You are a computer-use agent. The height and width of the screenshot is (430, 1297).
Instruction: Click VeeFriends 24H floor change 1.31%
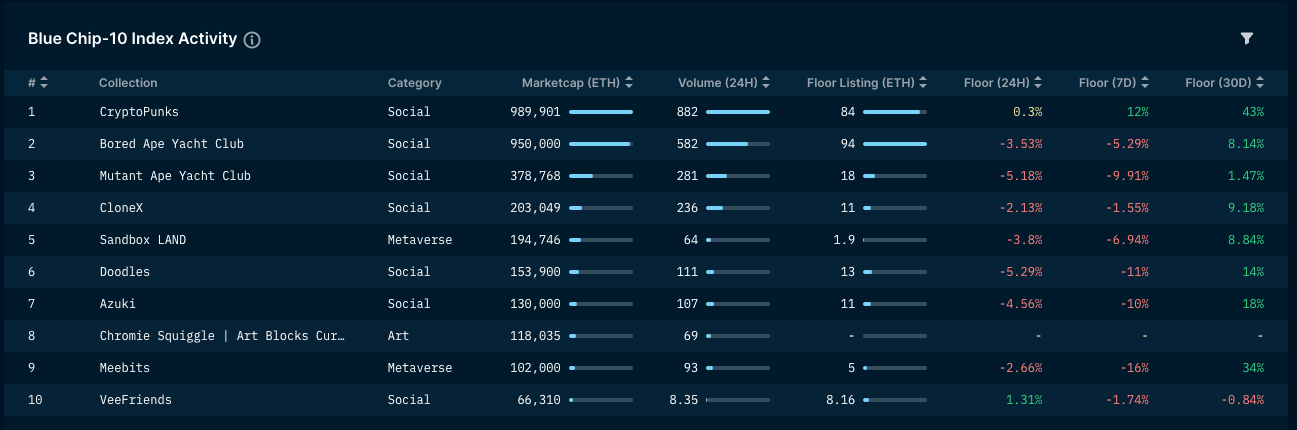[1024, 400]
